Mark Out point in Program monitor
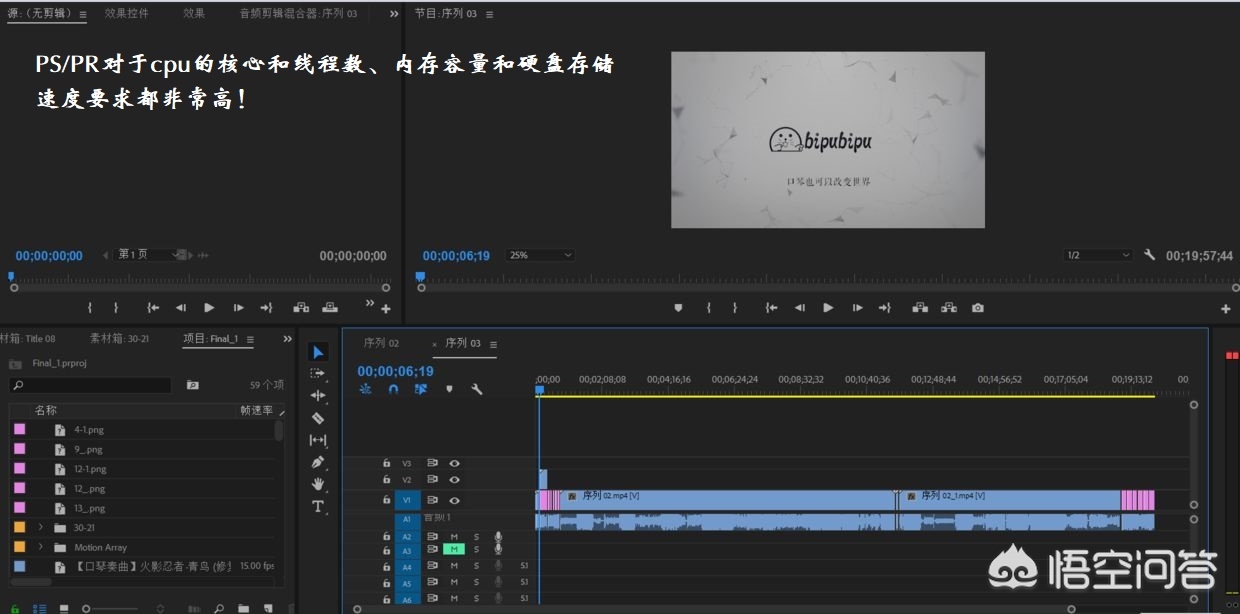Screen dimensions: 1240x614 tap(734, 308)
